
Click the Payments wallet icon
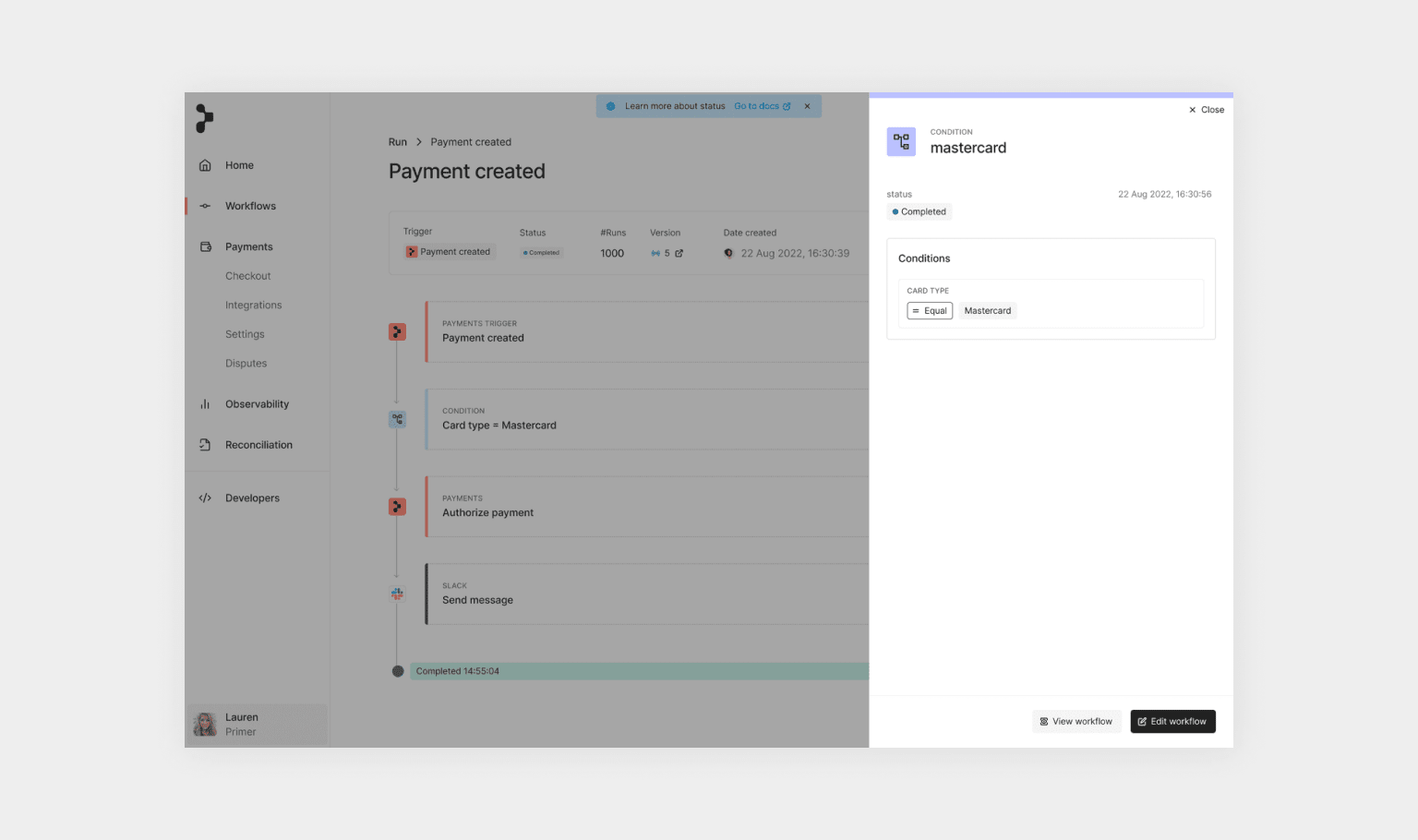[x=205, y=246]
